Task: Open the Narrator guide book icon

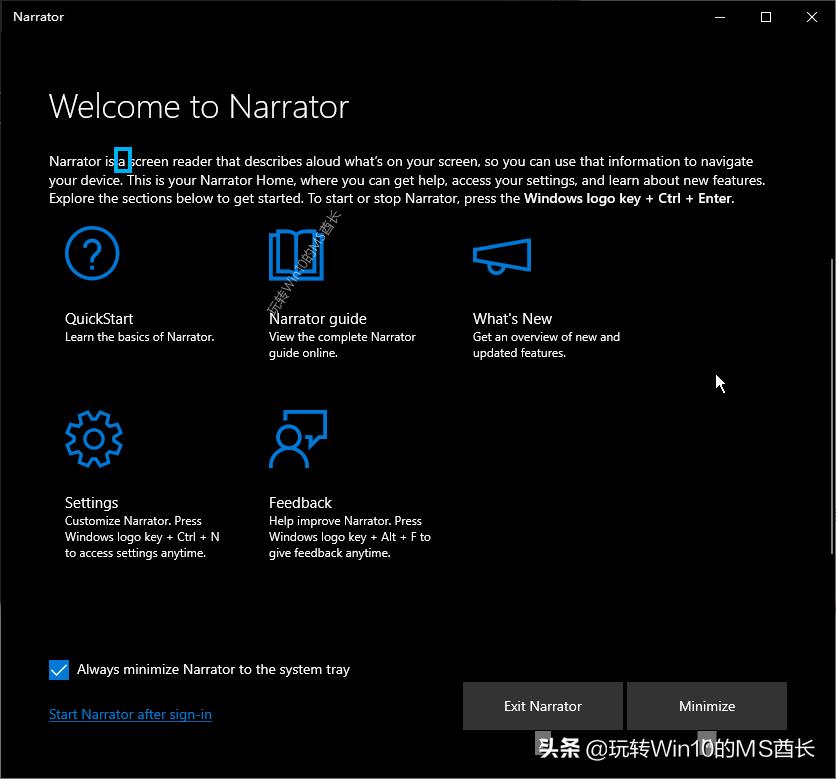Action: coord(294,253)
